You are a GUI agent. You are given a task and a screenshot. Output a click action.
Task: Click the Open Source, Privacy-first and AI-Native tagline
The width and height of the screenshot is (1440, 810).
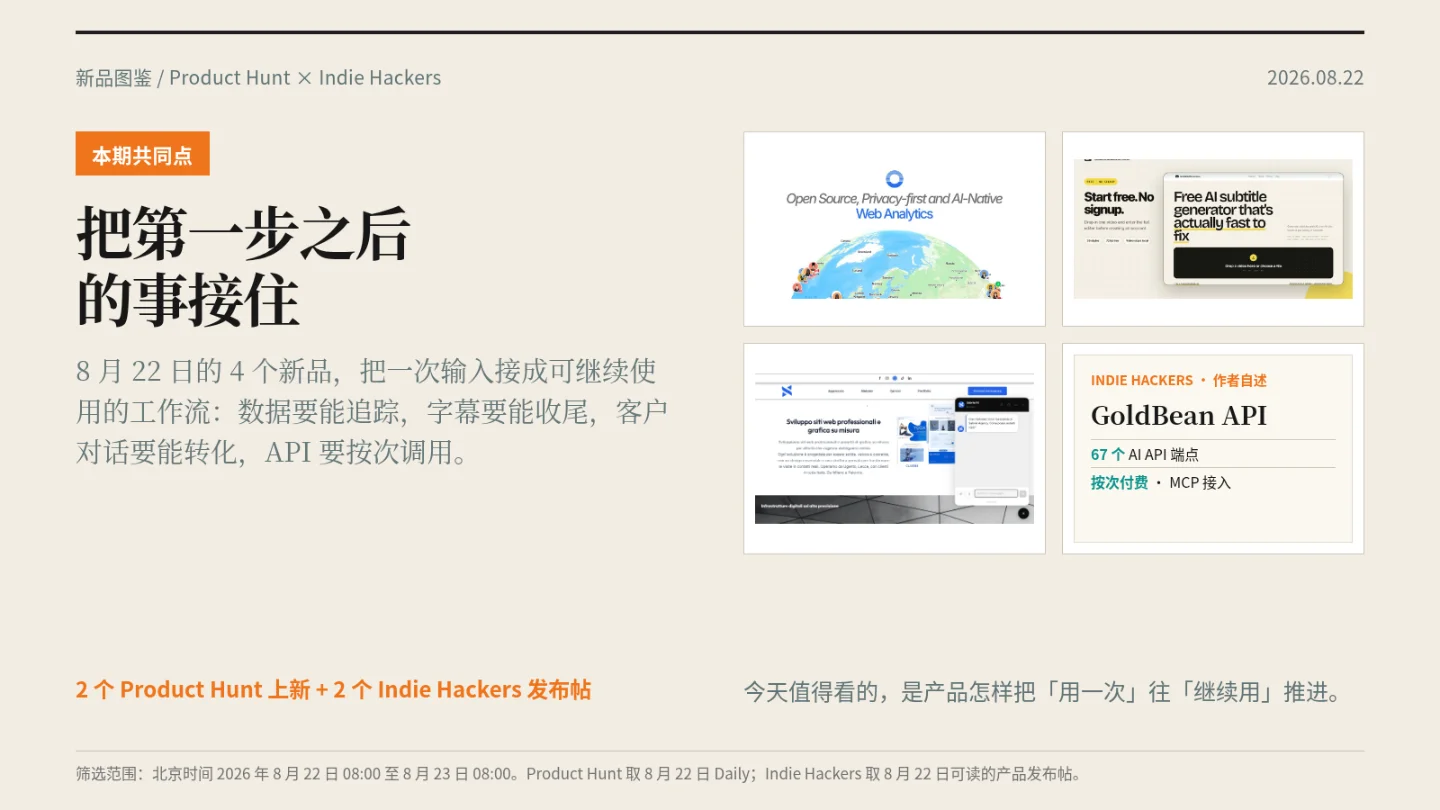(894, 198)
